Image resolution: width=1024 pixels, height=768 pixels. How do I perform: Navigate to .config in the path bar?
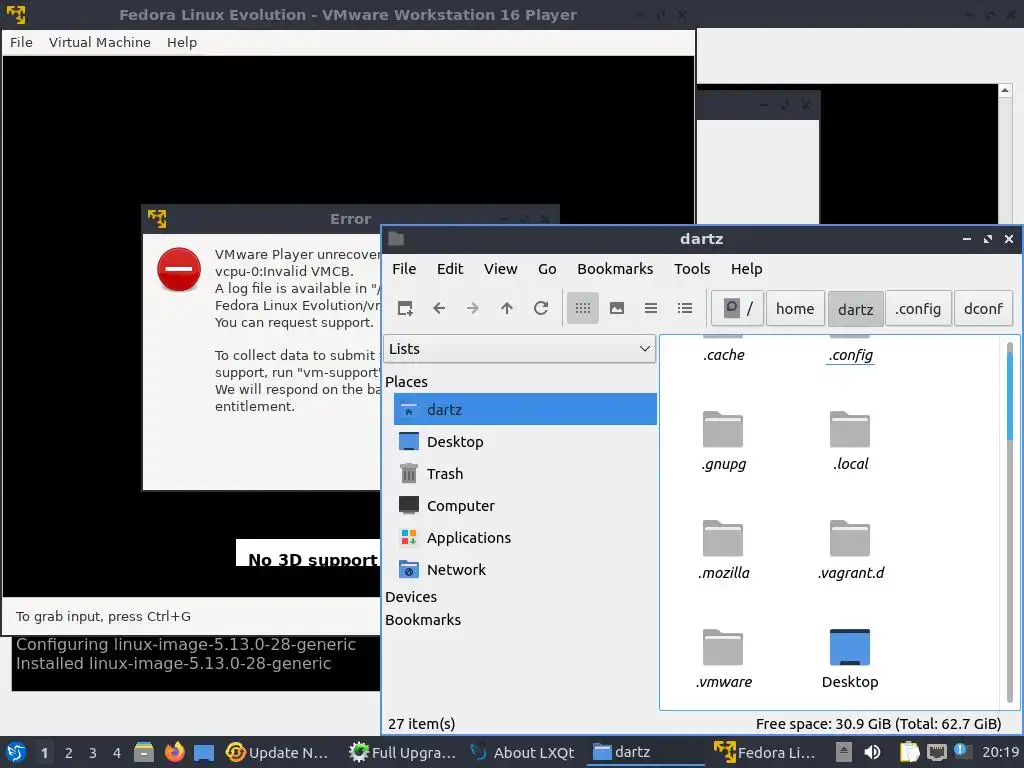pos(918,308)
